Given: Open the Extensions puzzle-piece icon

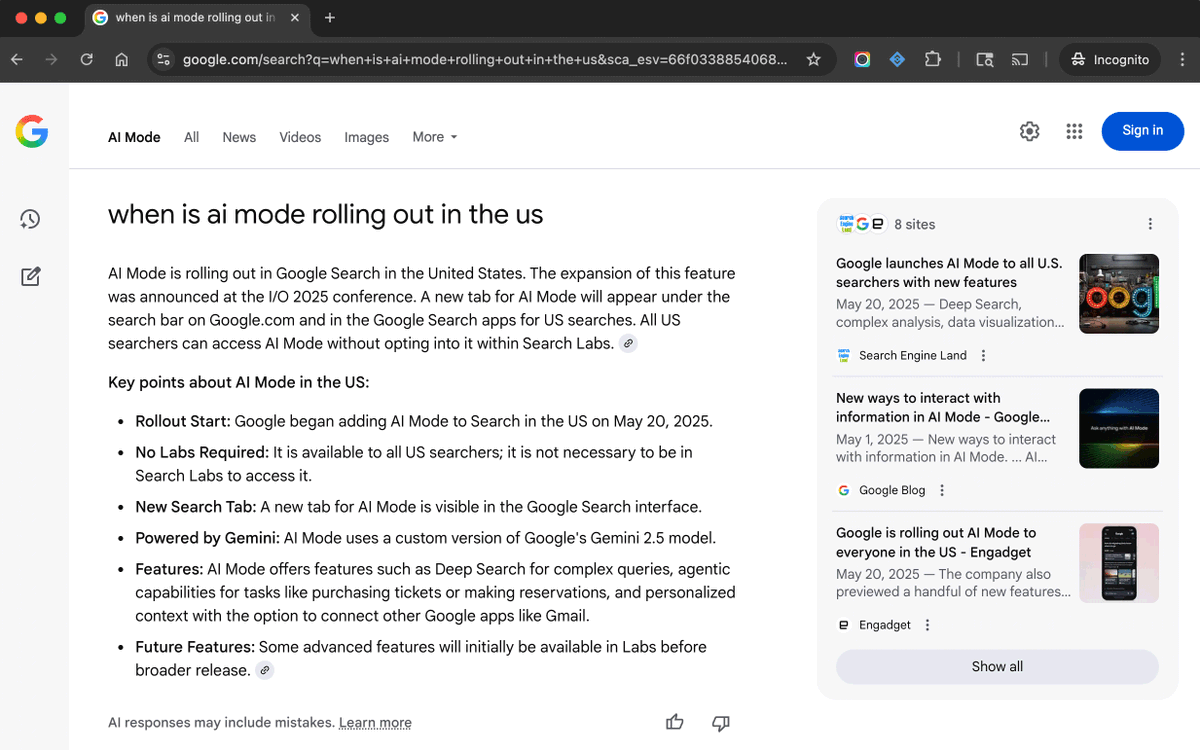Looking at the screenshot, I should (x=932, y=59).
